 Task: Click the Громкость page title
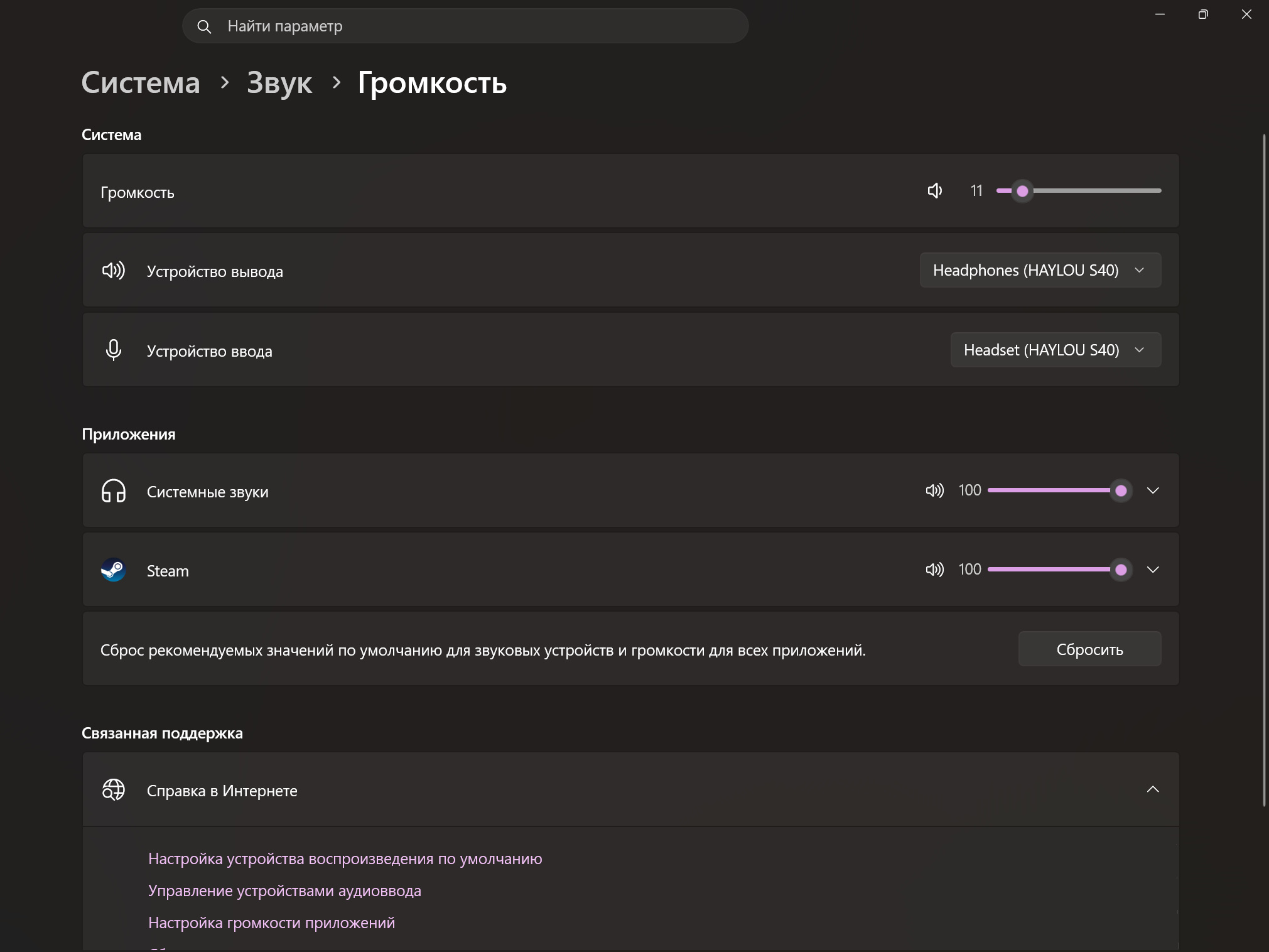(432, 82)
